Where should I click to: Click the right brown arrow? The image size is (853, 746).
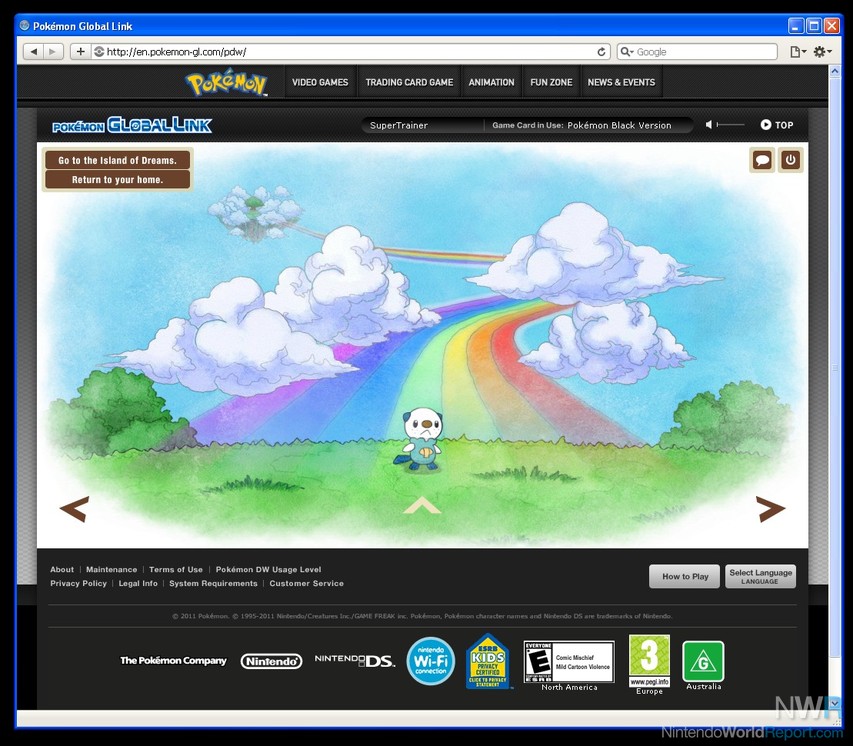tap(771, 509)
